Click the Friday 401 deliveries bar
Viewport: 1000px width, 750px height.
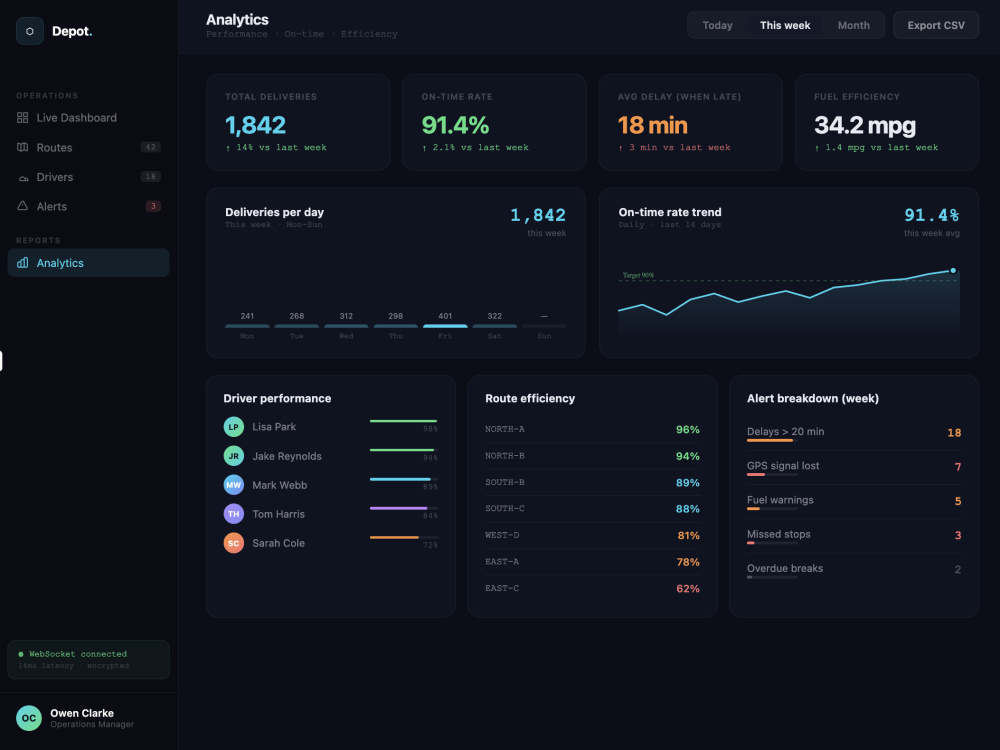click(x=445, y=326)
